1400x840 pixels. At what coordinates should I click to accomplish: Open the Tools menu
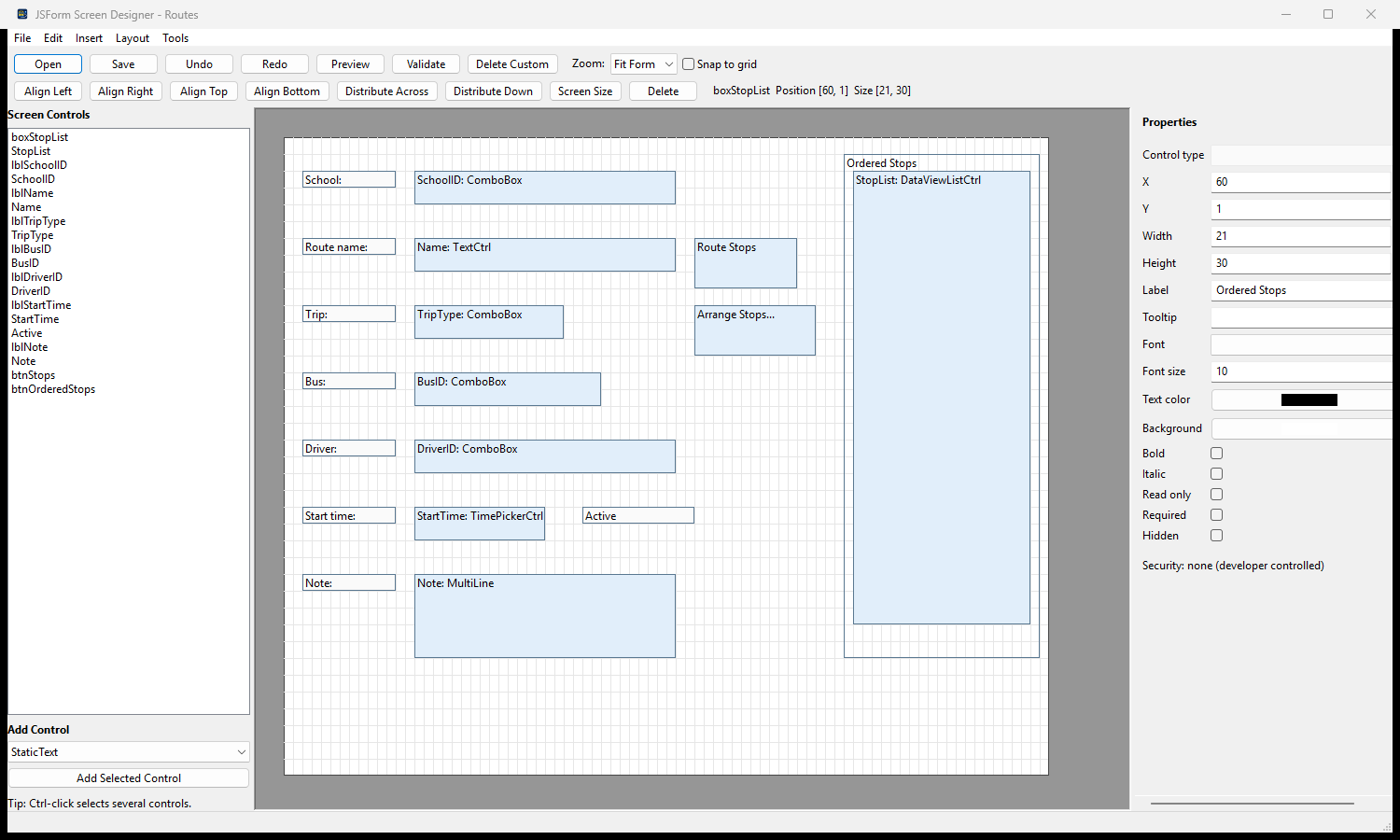click(175, 38)
